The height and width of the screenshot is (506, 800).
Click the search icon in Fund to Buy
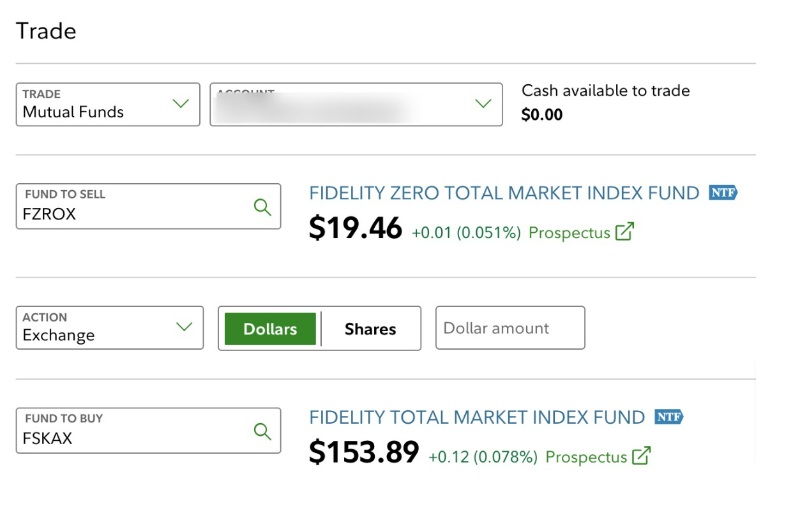click(262, 431)
